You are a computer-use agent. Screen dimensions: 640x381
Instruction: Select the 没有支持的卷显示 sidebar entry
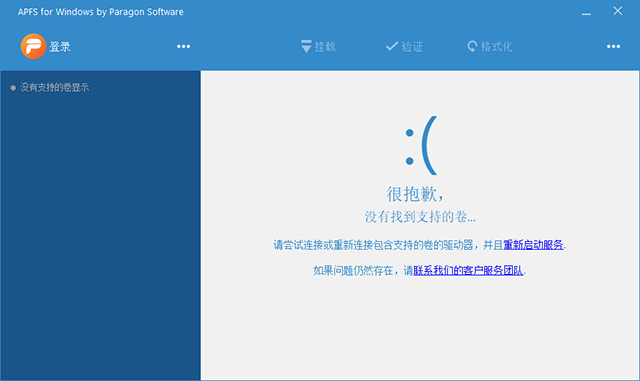point(50,87)
